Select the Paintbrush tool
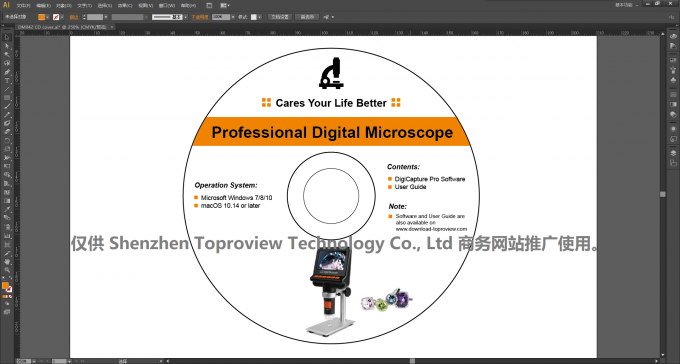This screenshot has height=364, width=680. [x=7, y=106]
